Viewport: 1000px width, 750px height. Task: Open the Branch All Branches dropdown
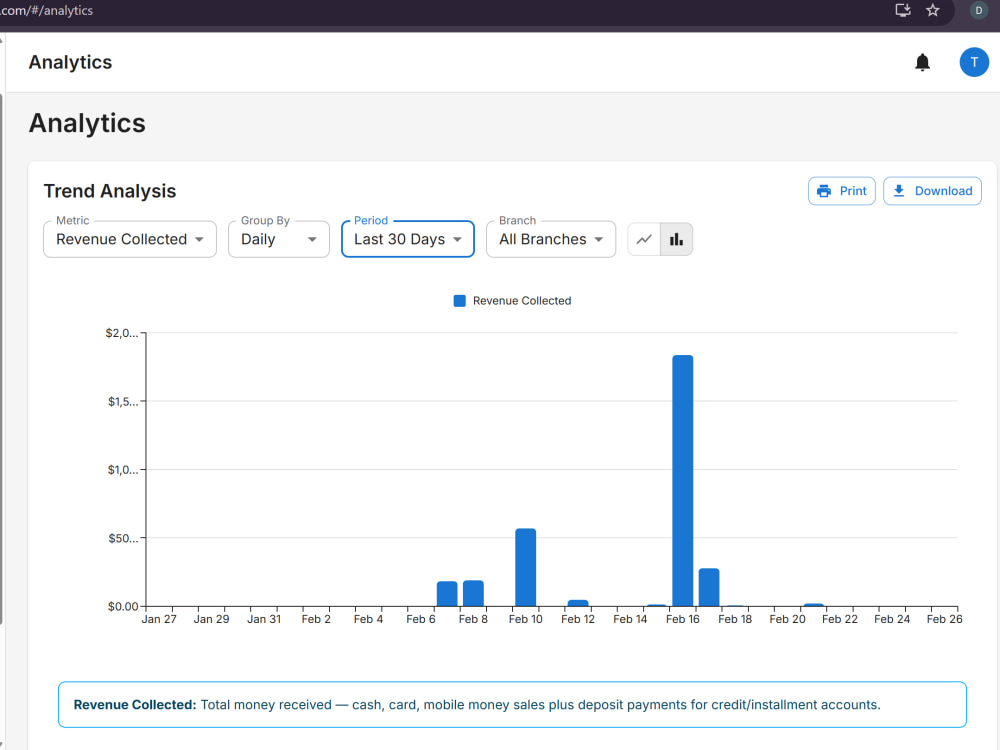(x=551, y=239)
